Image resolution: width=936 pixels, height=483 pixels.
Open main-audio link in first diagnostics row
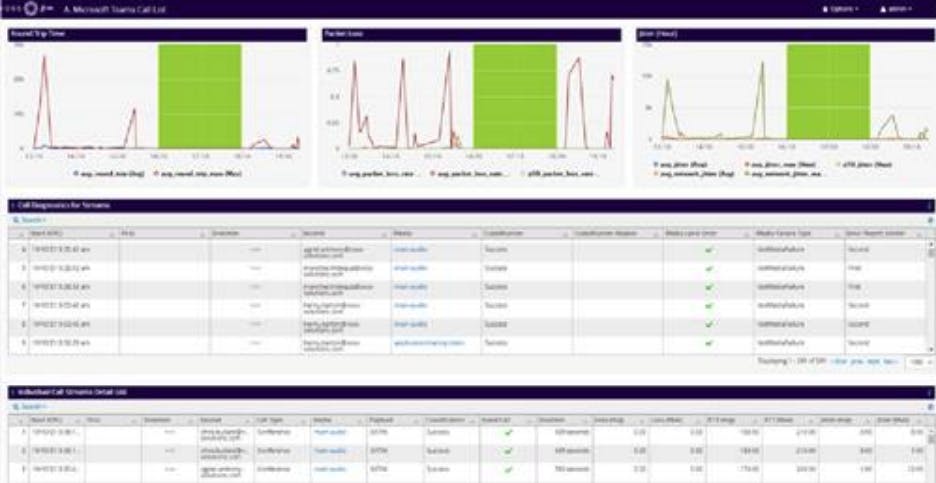(410, 246)
